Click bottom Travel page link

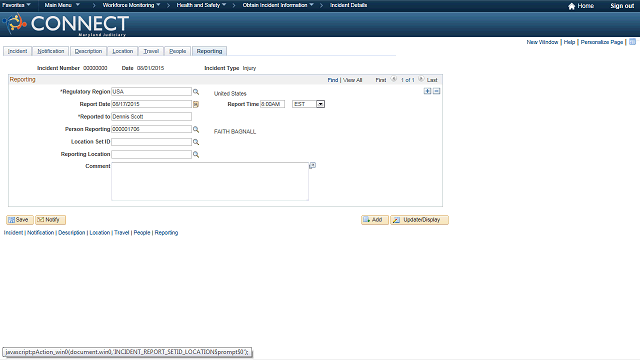[x=122, y=233]
